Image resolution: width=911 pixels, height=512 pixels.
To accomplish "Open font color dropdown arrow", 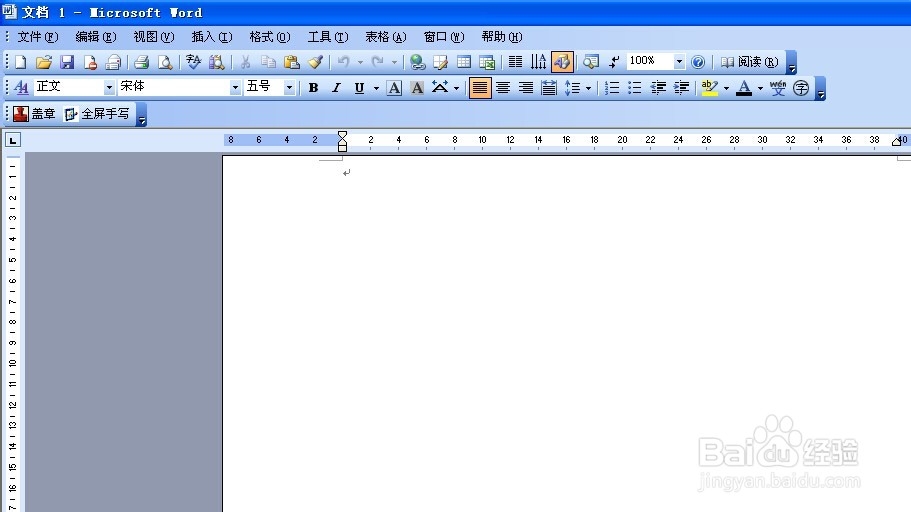I will 760,88.
